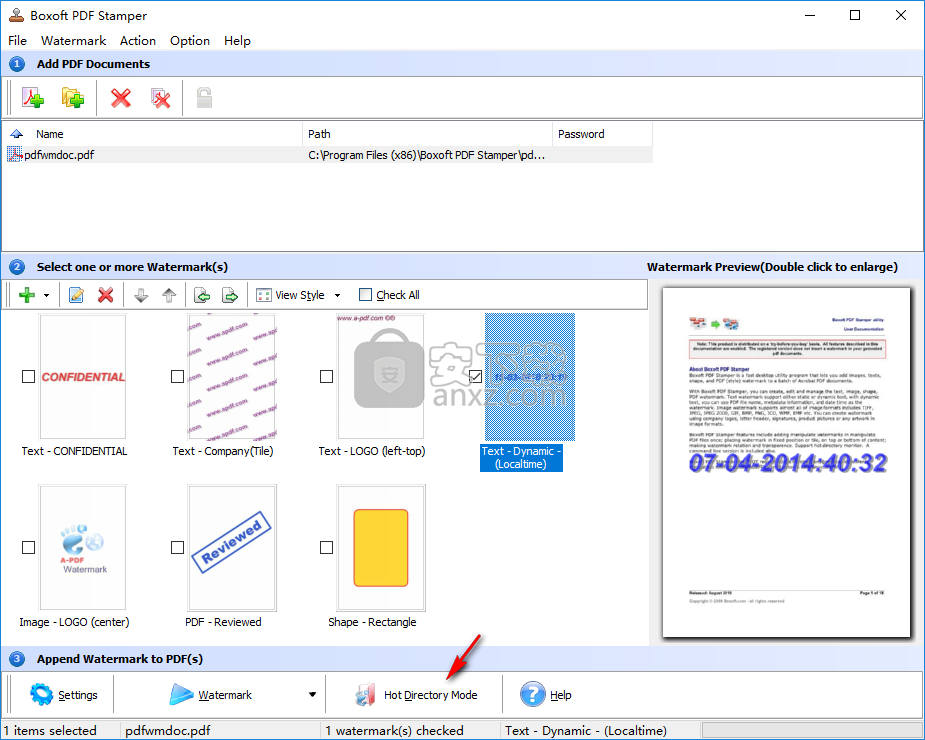Select the A-PDF Watermark image logo thumbnail
This screenshot has height=740, width=925.
pos(83,548)
